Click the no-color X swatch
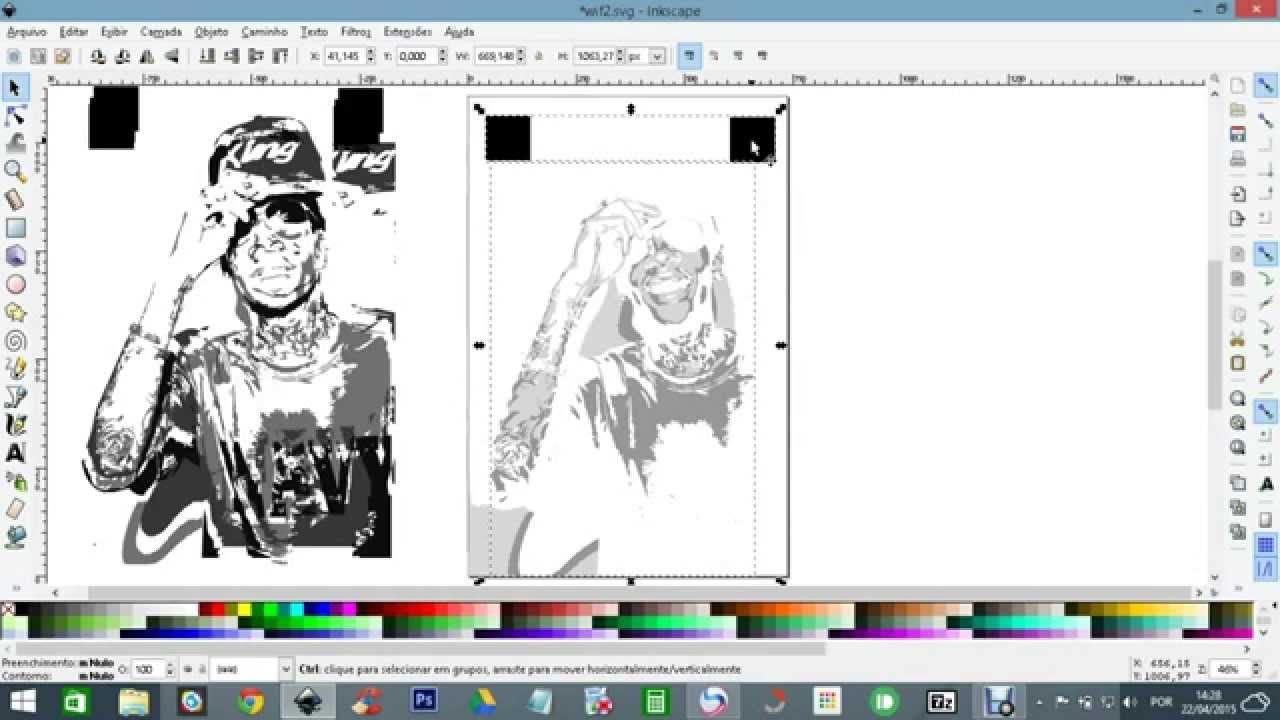The width and height of the screenshot is (1280, 720). point(8,609)
